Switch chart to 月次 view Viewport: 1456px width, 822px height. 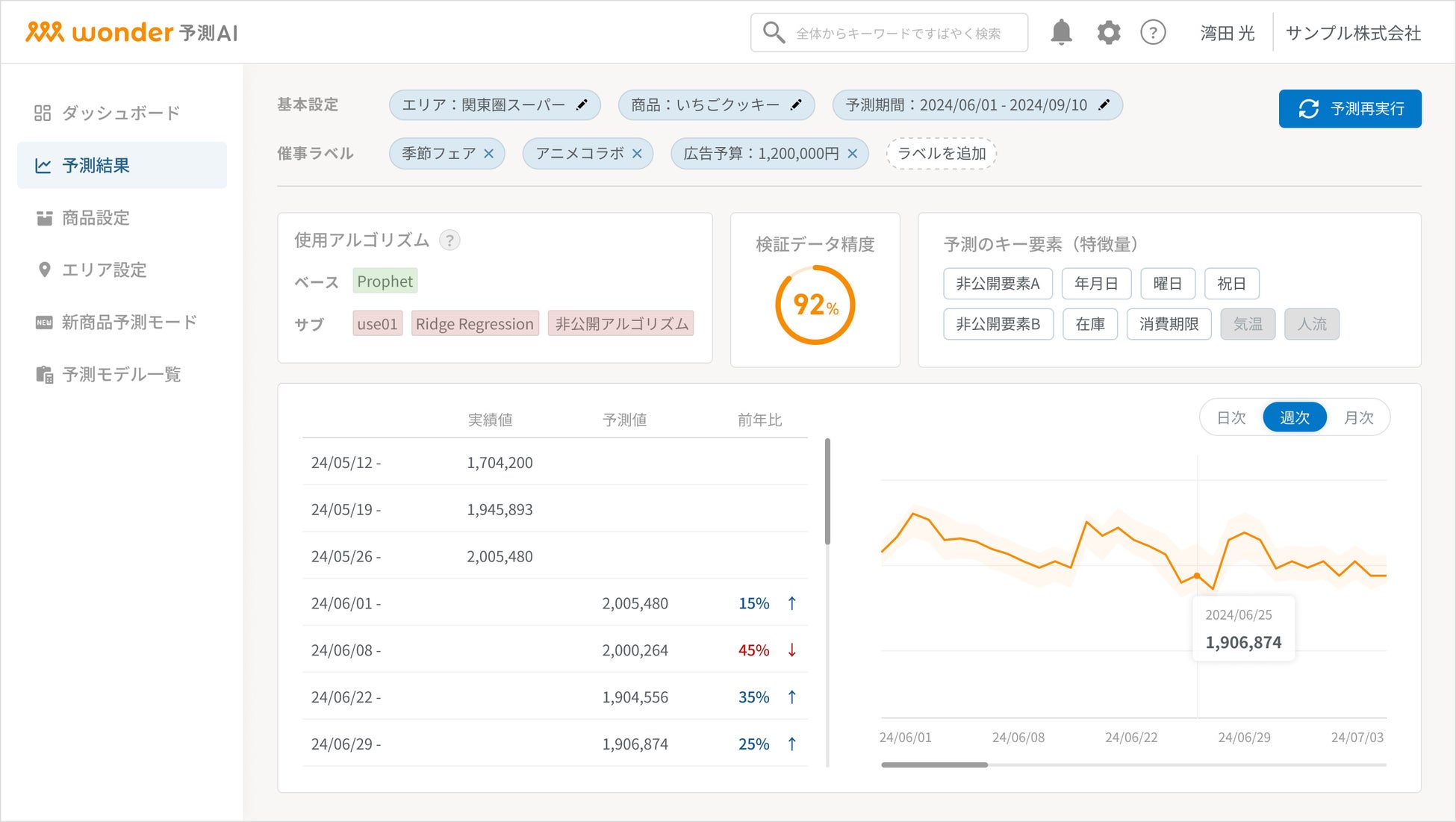(x=1358, y=417)
